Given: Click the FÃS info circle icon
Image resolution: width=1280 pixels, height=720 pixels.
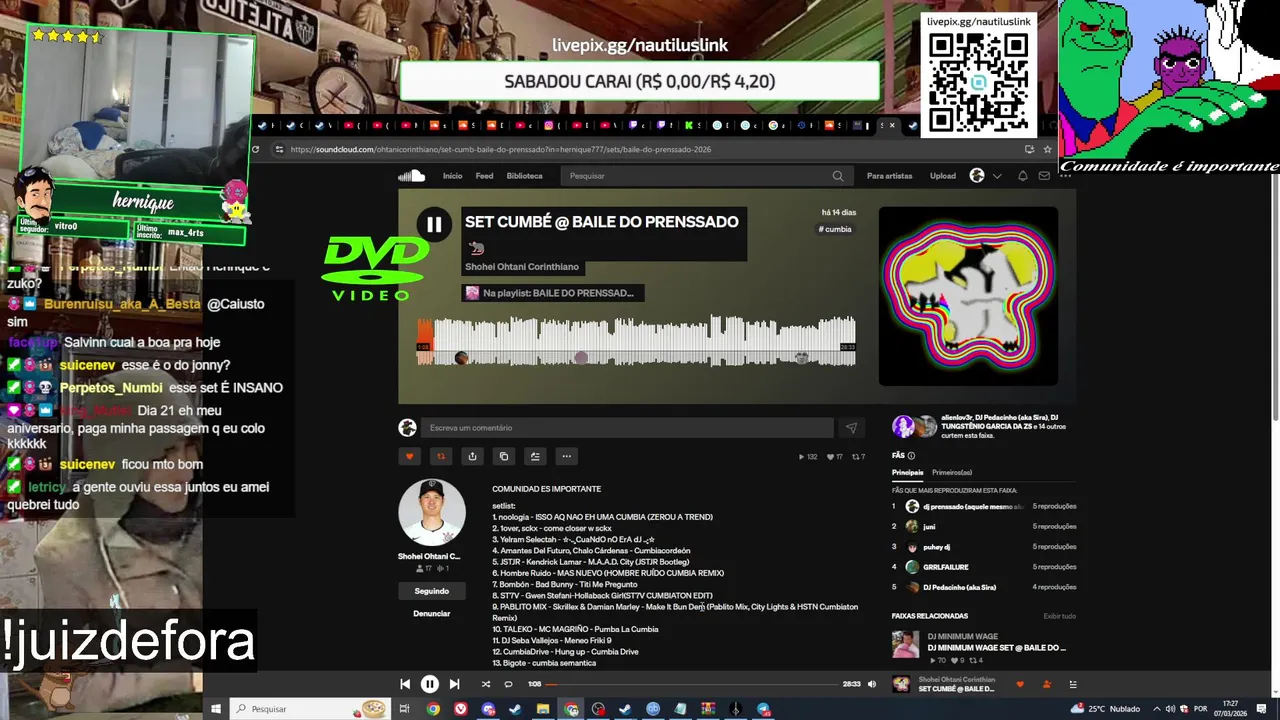Looking at the screenshot, I should pos(911,456).
